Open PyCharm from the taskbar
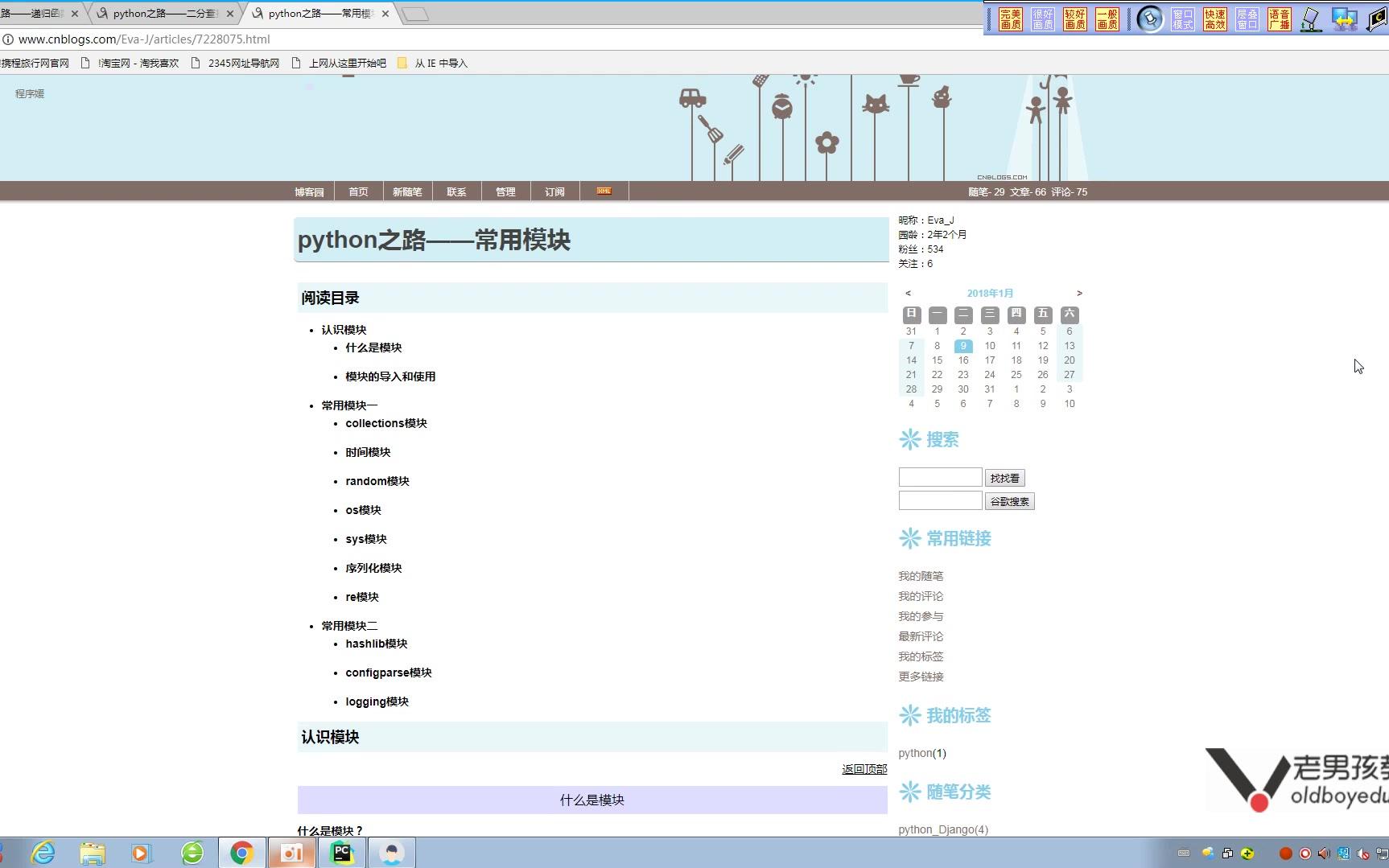Screen dimensions: 1389x868 point(342,852)
